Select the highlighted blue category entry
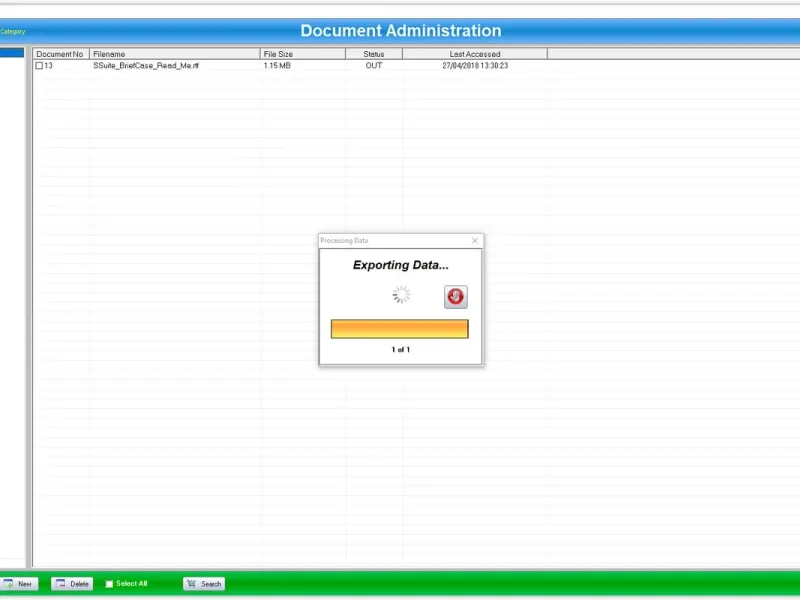Screen dimensions: 800x600 (12, 53)
